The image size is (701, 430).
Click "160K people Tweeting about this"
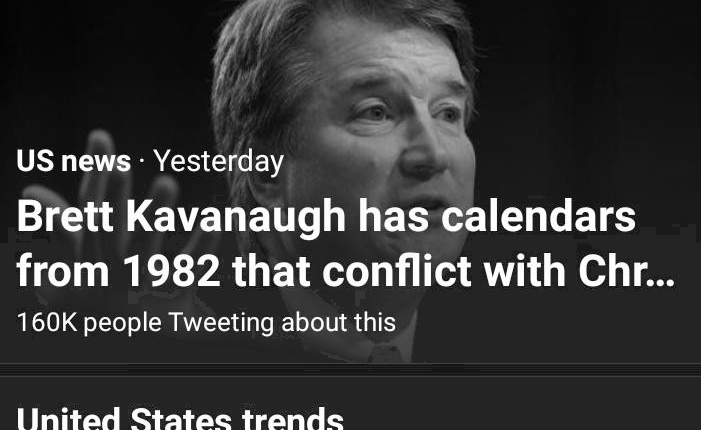[206, 323]
